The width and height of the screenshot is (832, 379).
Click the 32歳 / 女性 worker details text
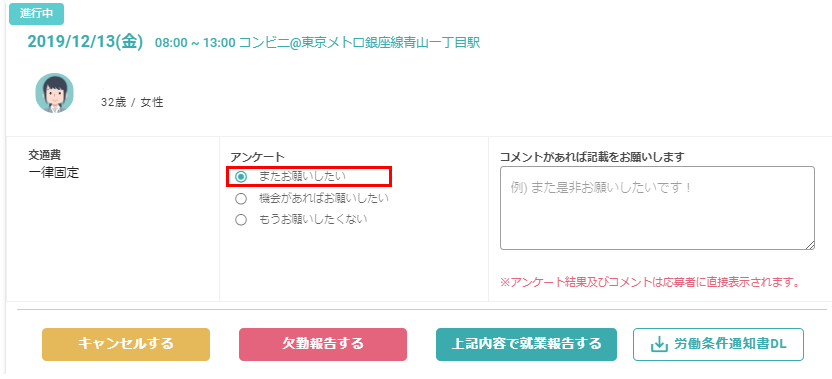click(x=132, y=102)
